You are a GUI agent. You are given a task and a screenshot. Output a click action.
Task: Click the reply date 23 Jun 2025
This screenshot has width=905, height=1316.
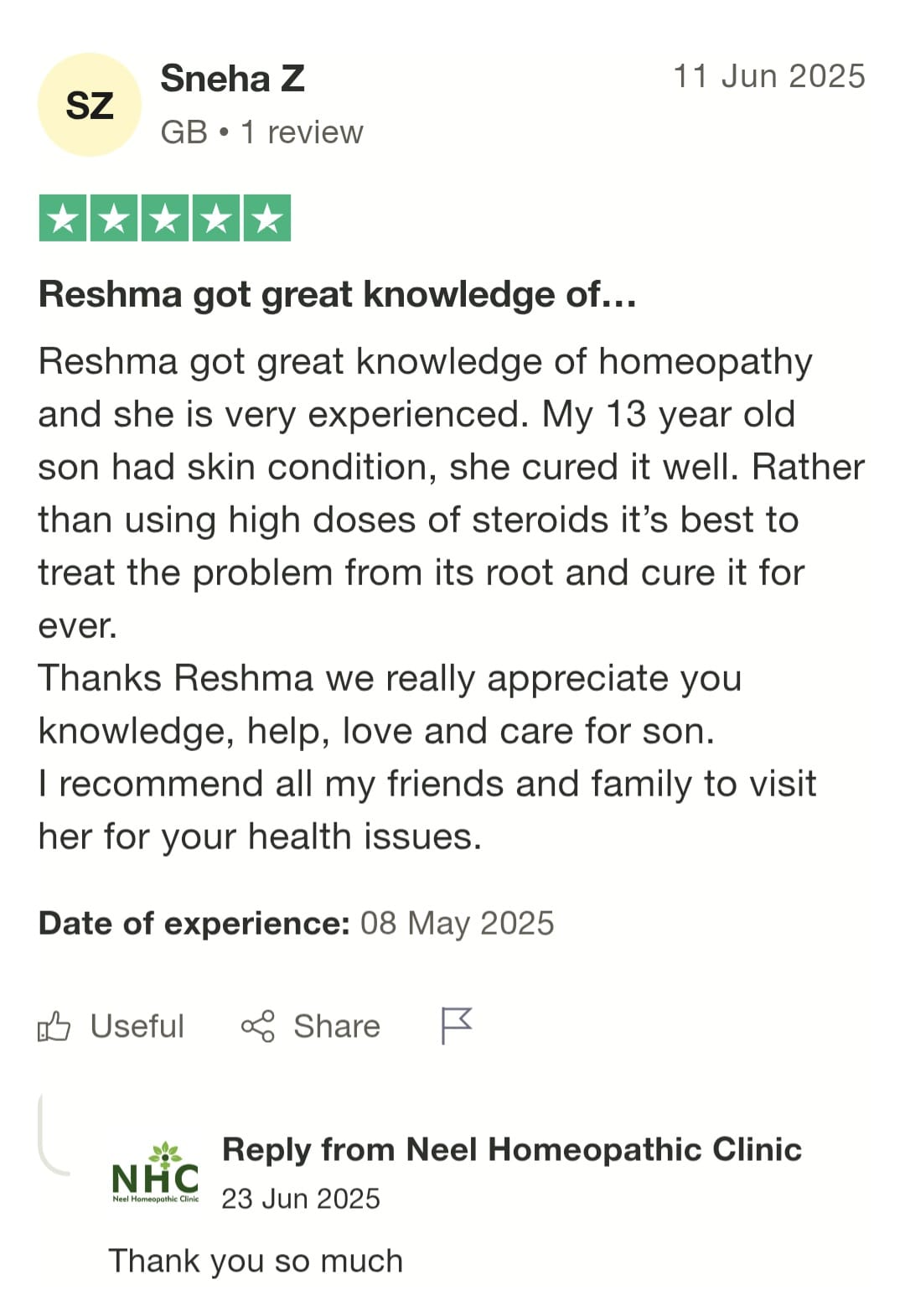[x=300, y=1199]
